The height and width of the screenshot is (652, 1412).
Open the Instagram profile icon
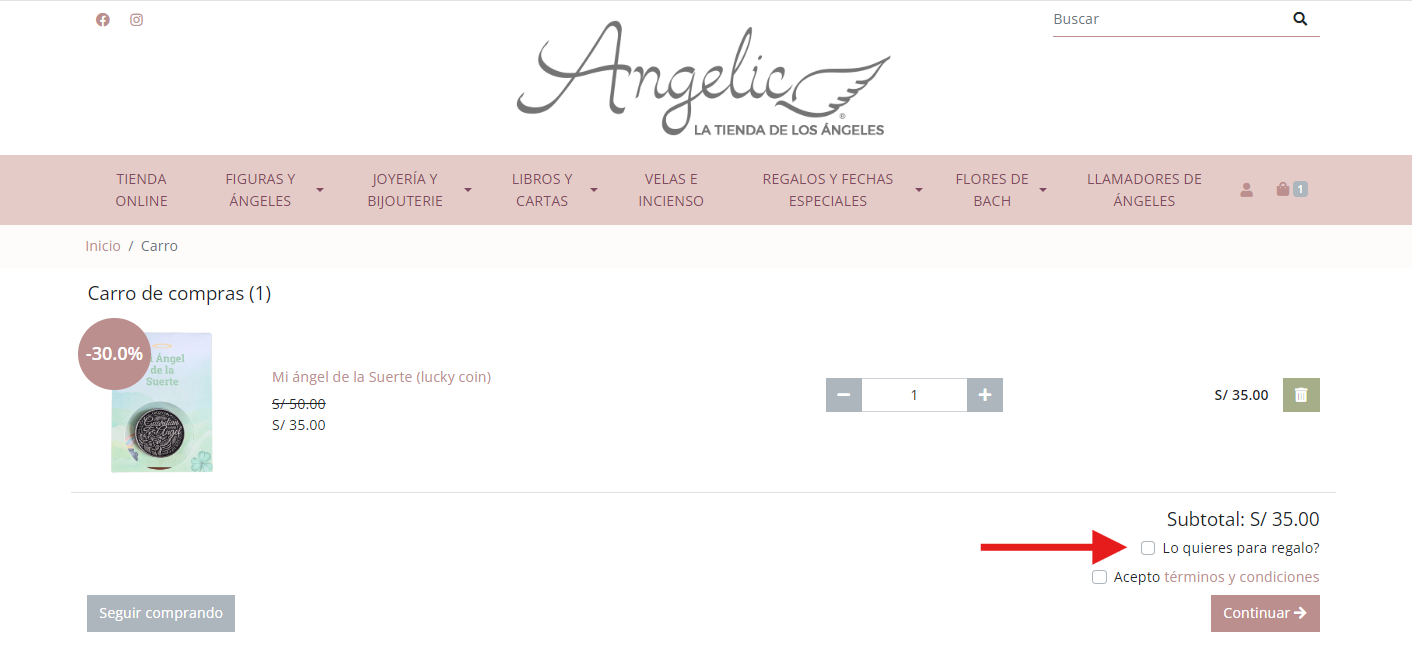[x=136, y=19]
